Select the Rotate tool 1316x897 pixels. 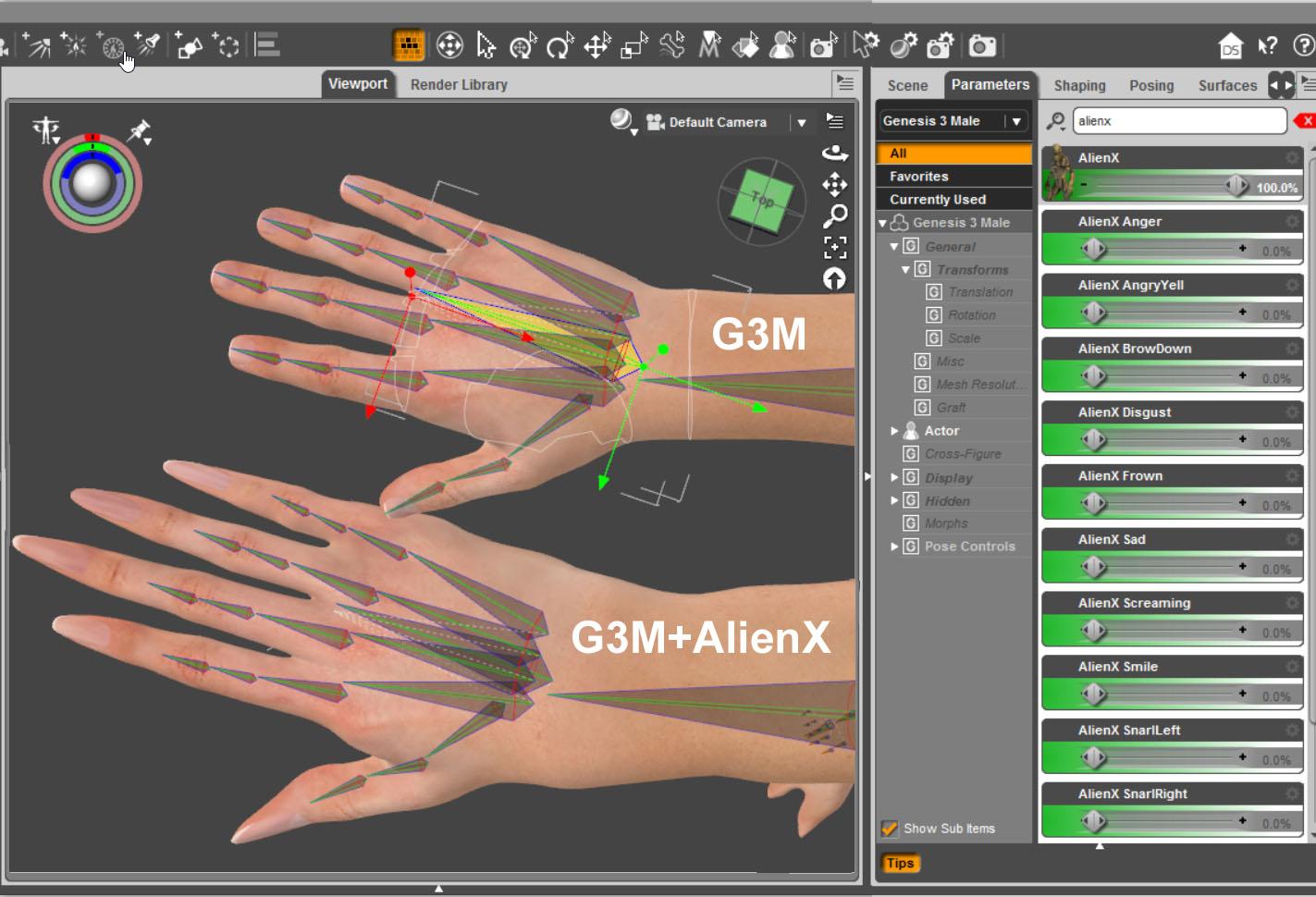click(560, 45)
